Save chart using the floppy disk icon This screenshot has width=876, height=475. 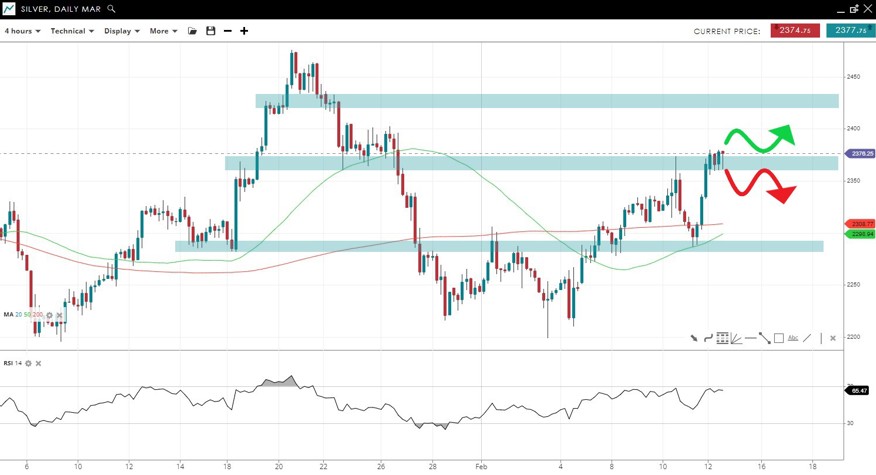(x=210, y=31)
